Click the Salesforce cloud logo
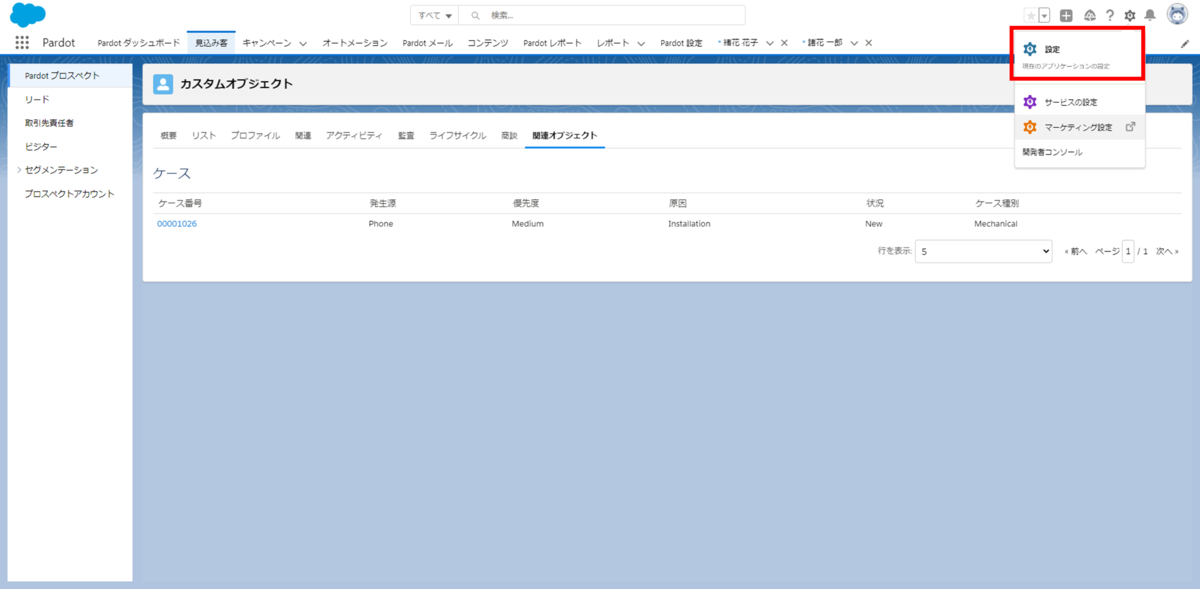This screenshot has width=1200, height=589. click(x=25, y=14)
